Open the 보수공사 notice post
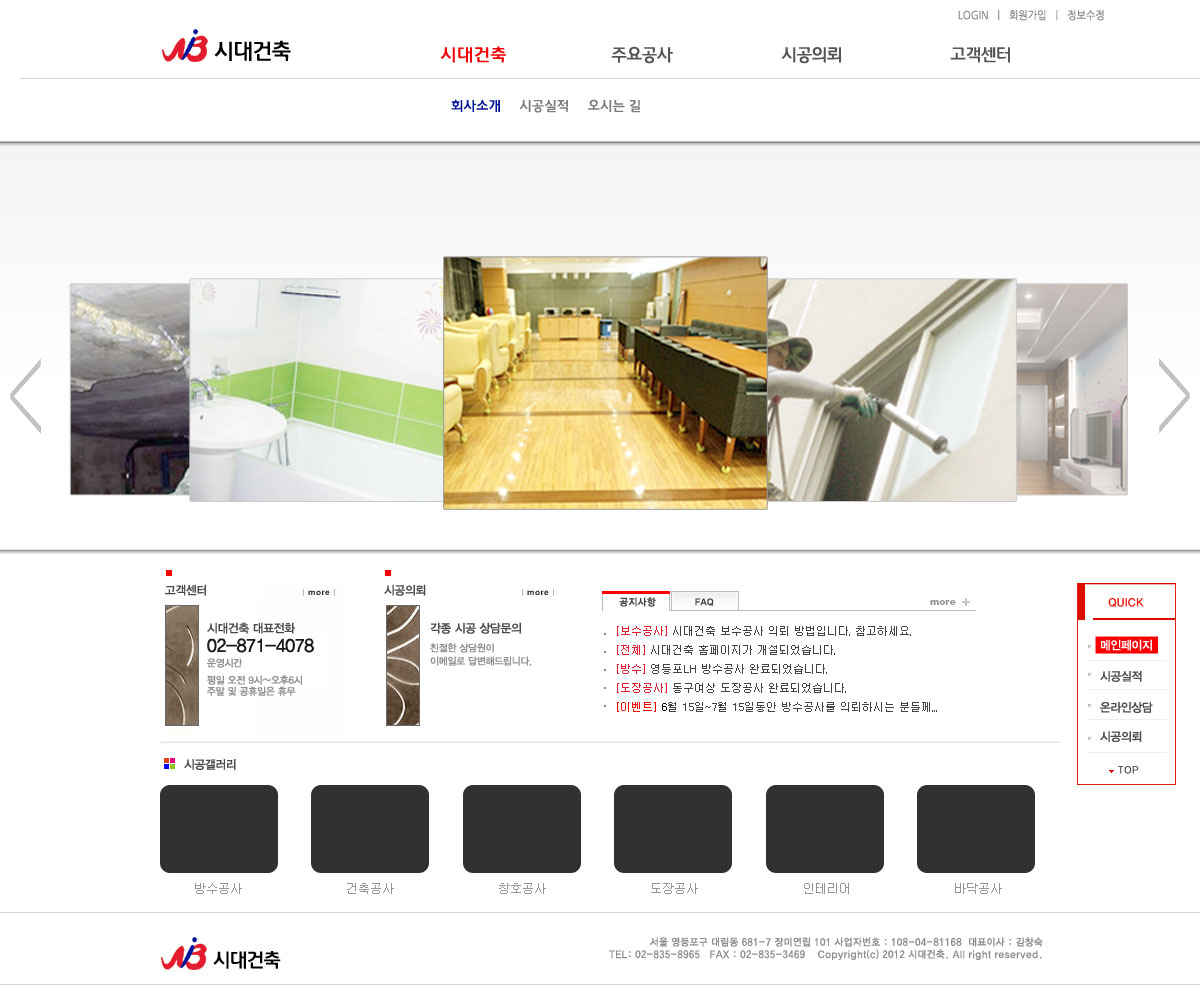This screenshot has width=1200, height=1000. click(765, 631)
